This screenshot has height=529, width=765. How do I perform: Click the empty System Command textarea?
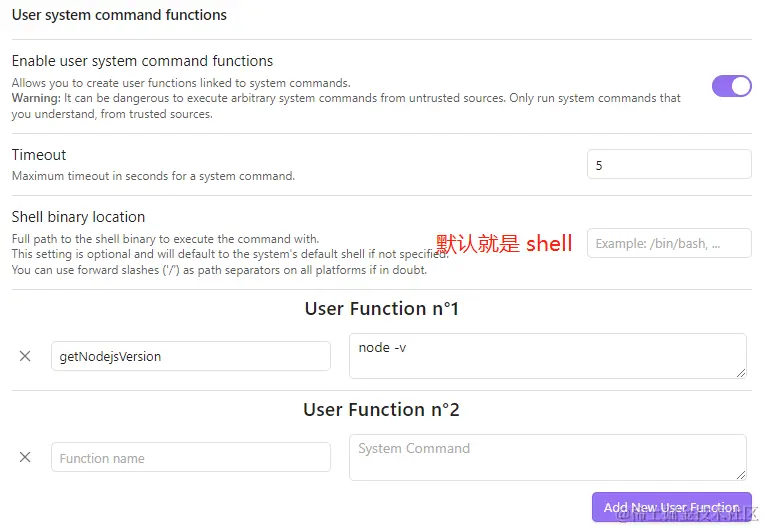547,457
